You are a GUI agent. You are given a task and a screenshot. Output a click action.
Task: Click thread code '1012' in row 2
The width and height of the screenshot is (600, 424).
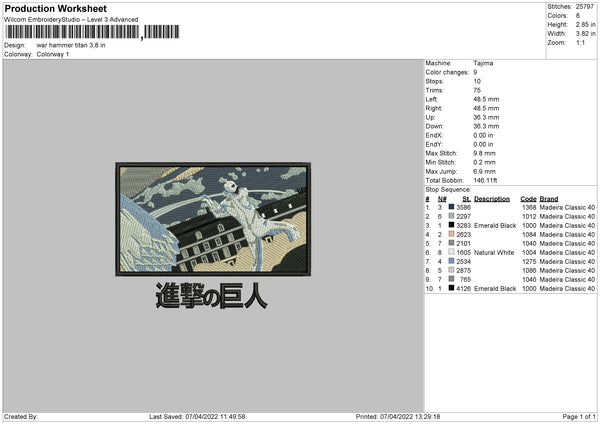pos(529,217)
